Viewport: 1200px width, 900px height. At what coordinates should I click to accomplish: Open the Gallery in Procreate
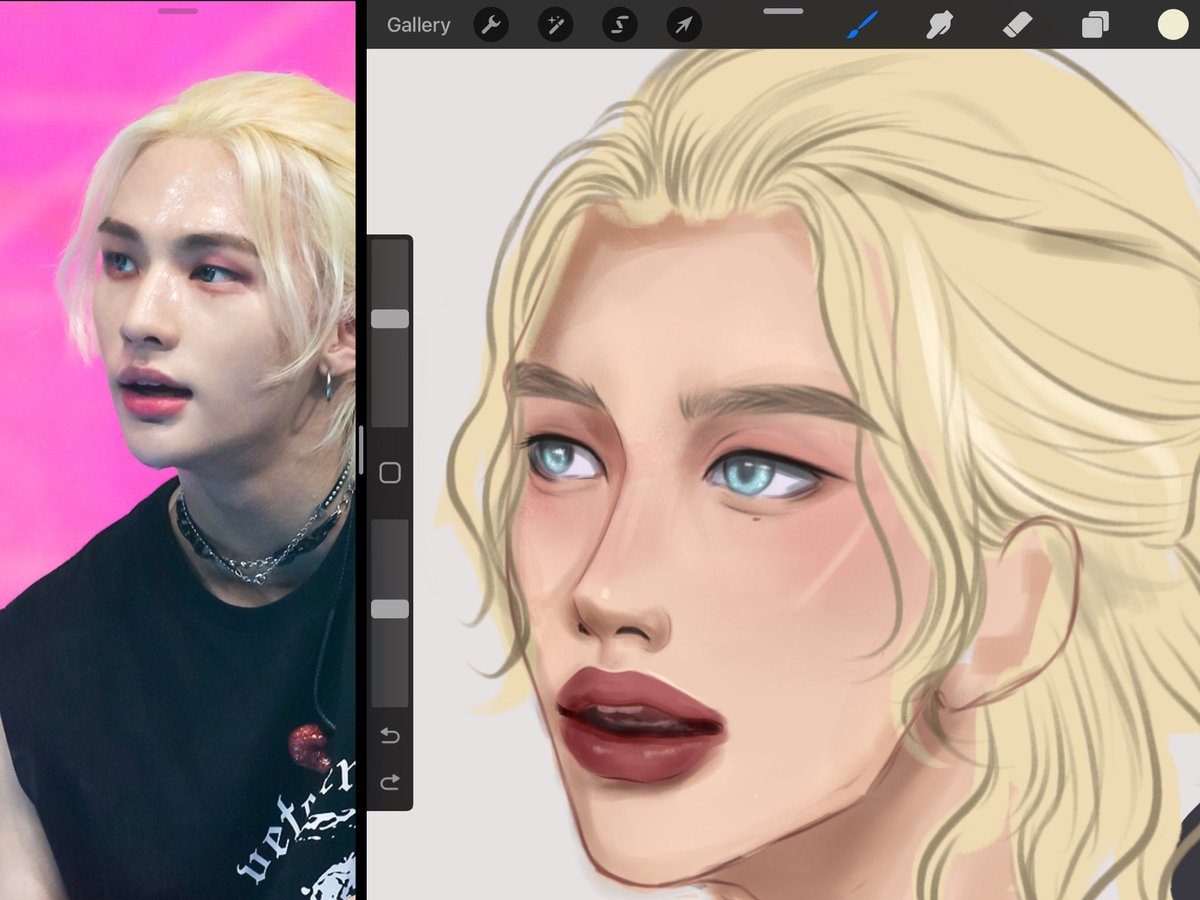[418, 25]
